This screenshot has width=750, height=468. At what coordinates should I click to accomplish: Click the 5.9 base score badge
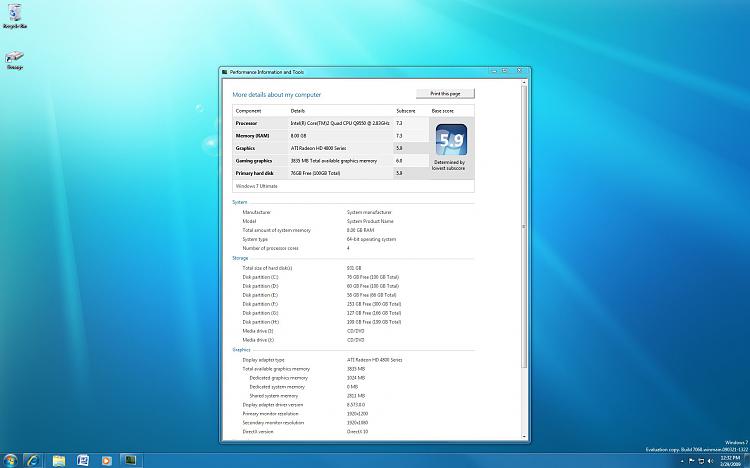451,139
